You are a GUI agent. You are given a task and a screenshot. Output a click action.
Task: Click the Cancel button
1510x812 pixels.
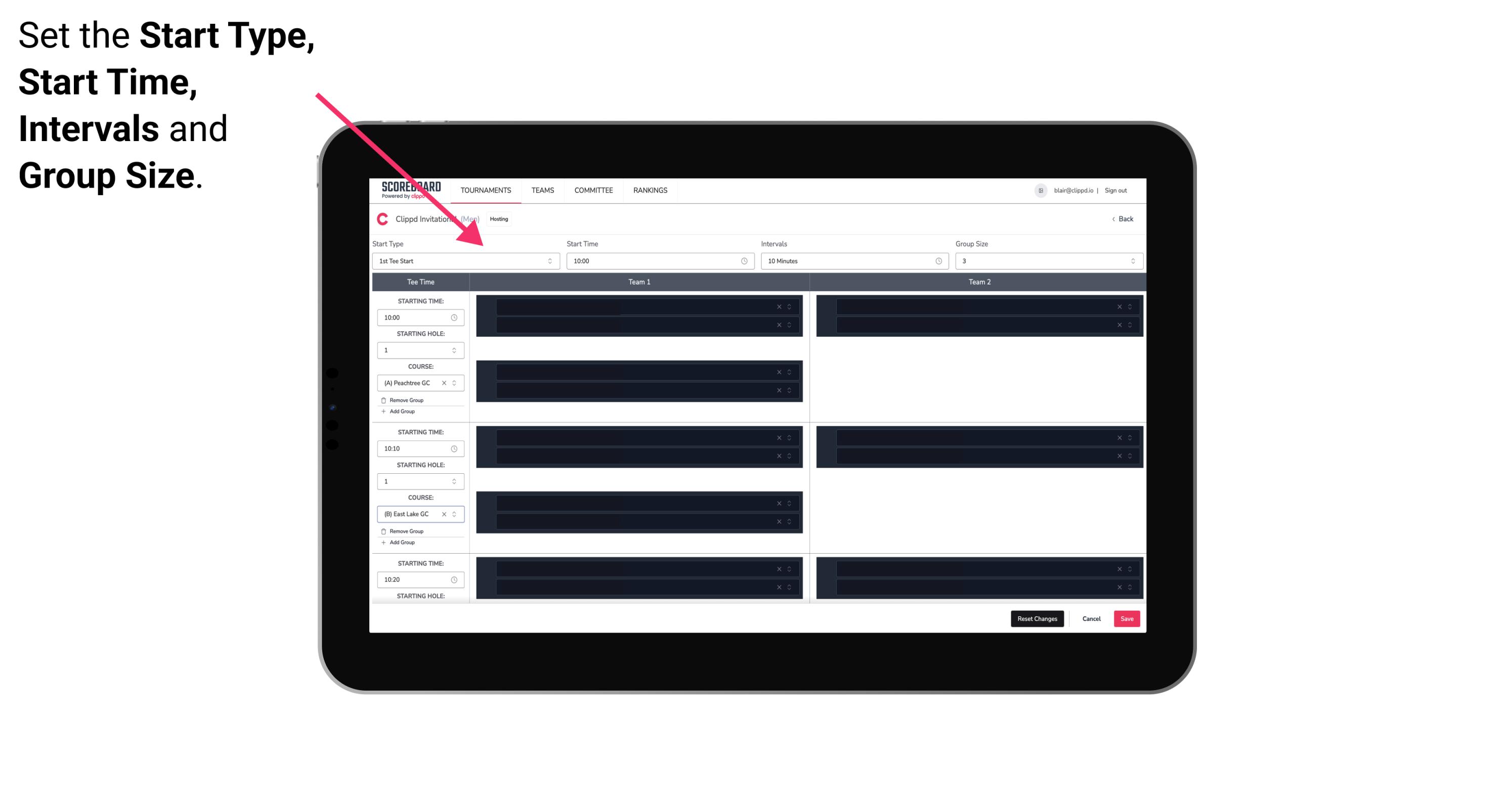(x=1091, y=618)
